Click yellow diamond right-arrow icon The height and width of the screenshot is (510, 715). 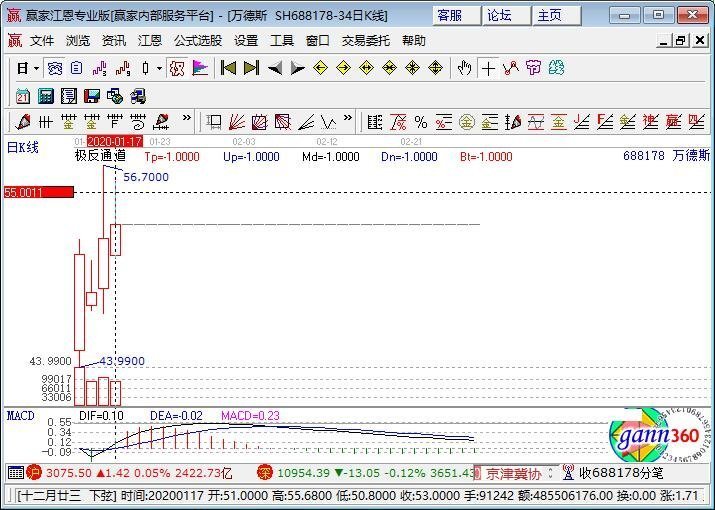click(x=343, y=68)
